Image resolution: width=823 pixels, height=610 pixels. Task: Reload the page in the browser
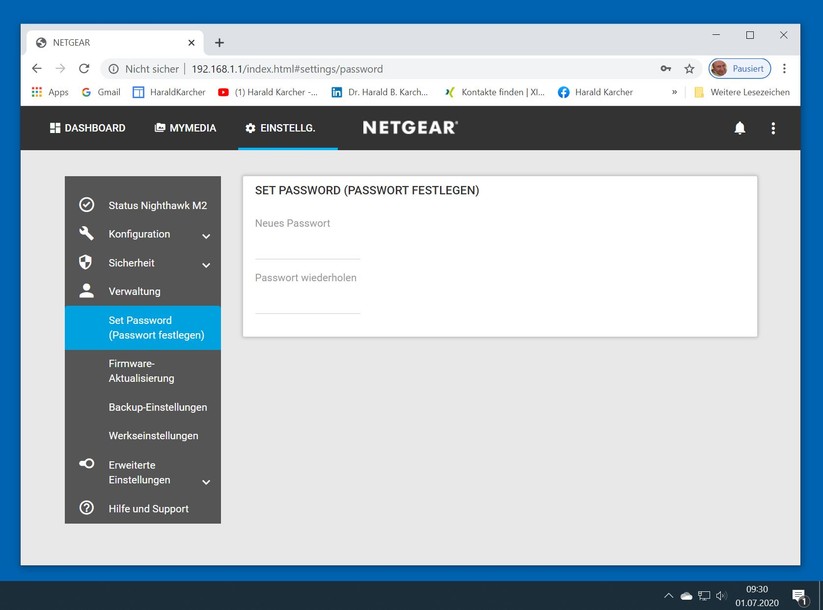click(84, 69)
